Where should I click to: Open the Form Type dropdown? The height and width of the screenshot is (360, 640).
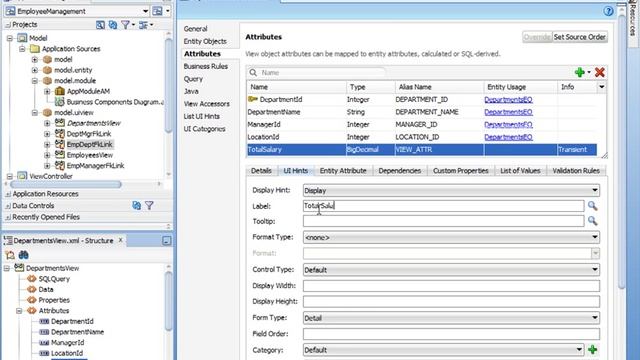click(x=595, y=318)
